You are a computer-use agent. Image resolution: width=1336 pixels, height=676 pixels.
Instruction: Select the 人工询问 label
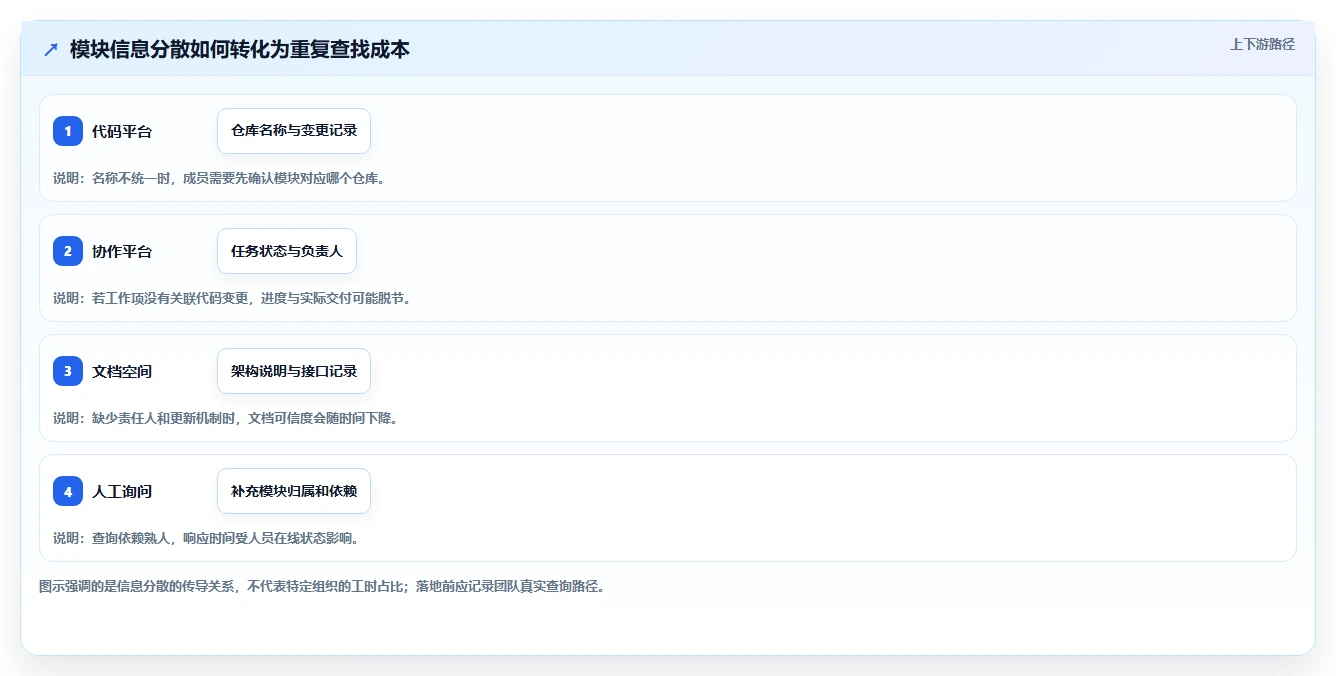point(122,491)
